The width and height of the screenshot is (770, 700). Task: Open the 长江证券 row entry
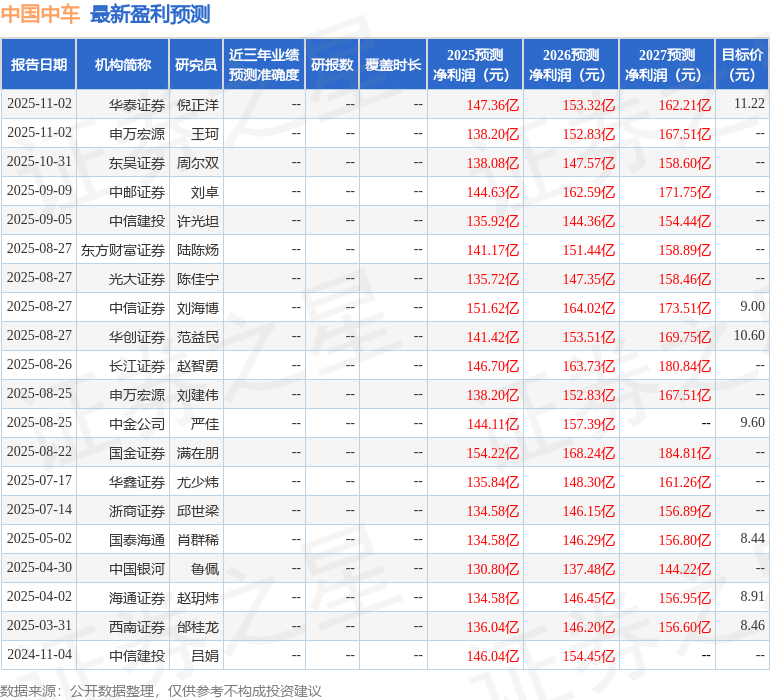click(x=137, y=366)
